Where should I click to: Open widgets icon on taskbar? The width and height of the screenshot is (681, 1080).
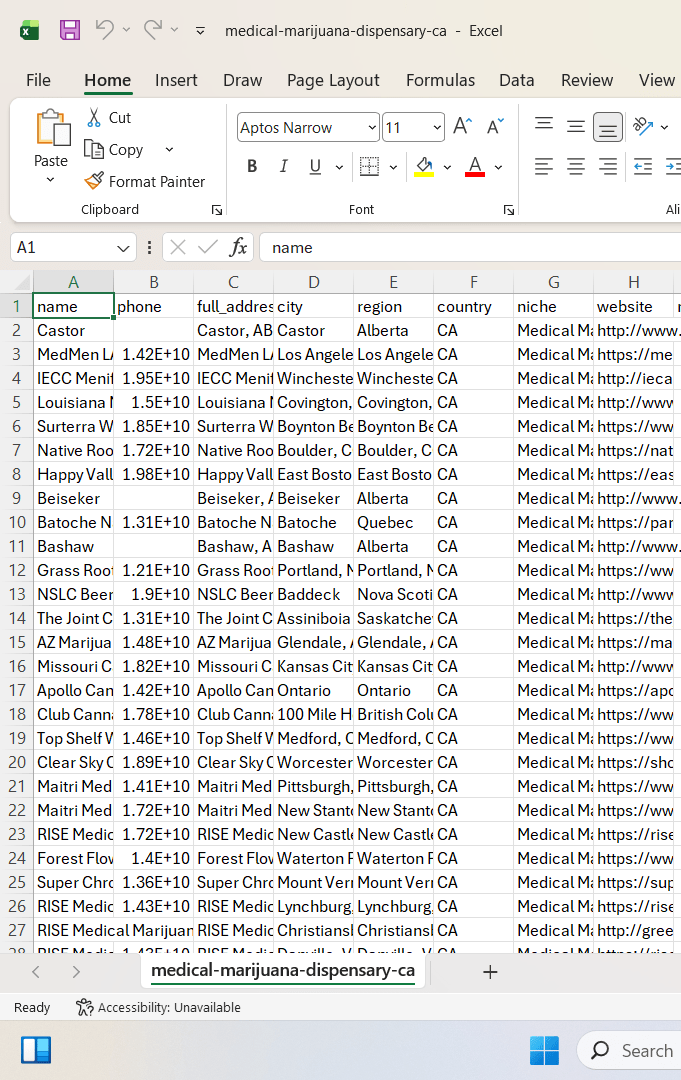tap(36, 1050)
